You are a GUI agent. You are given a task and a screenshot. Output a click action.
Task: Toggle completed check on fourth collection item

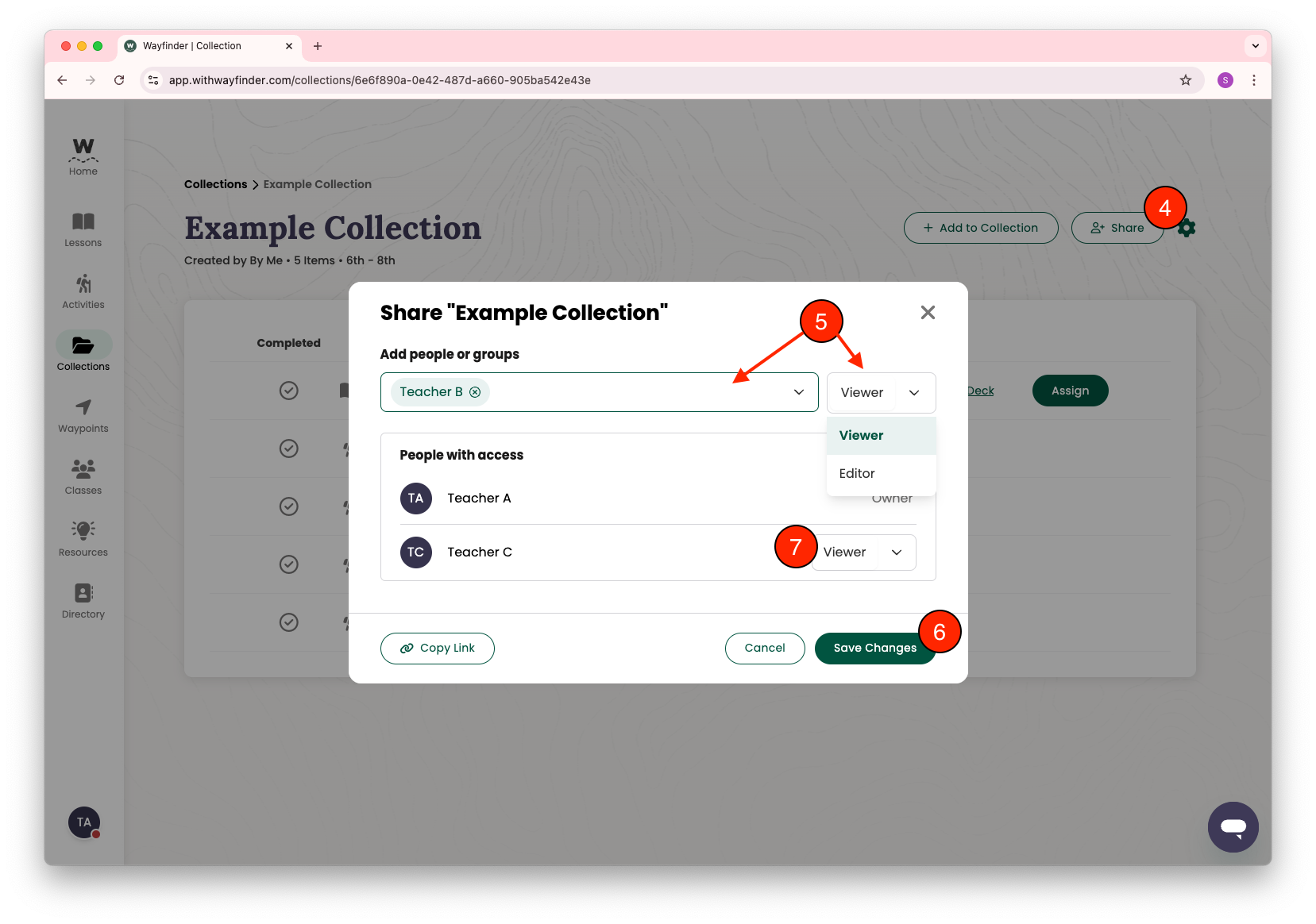289,564
